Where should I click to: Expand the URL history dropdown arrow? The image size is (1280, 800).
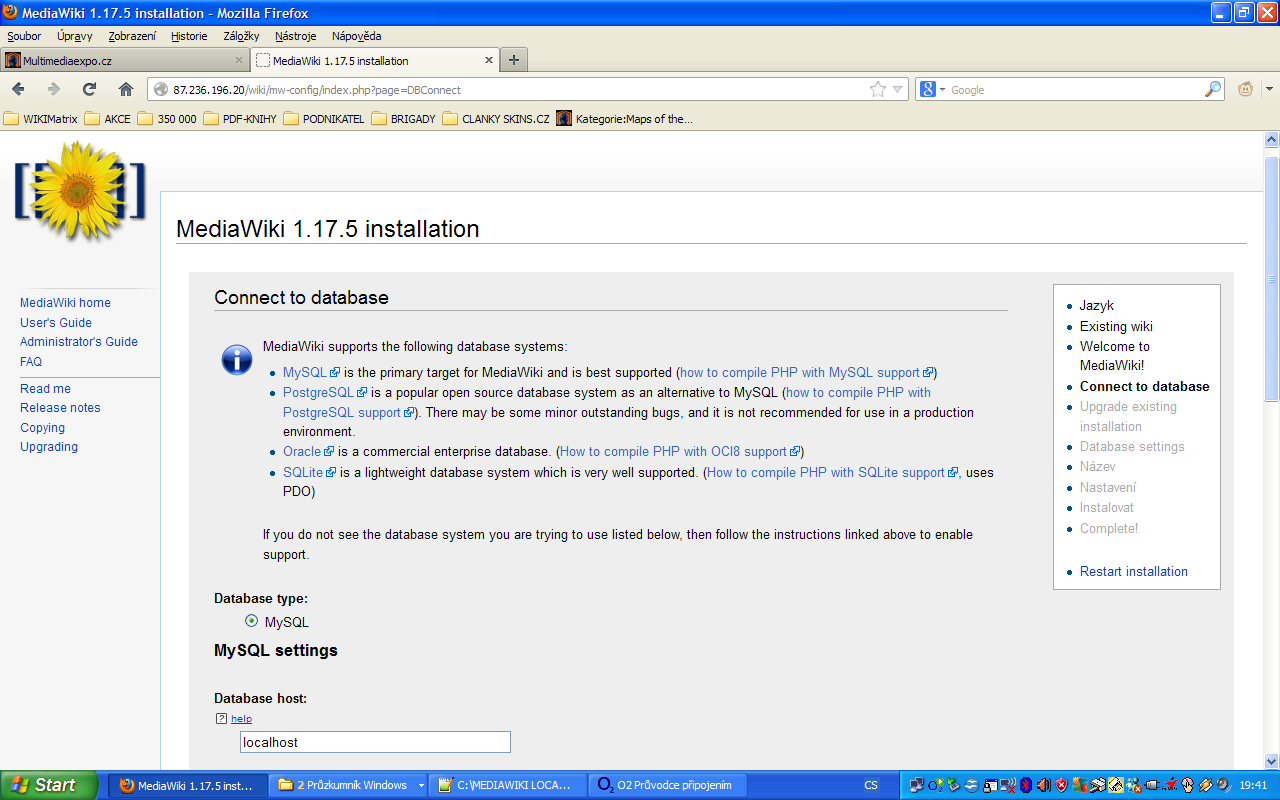click(x=897, y=90)
